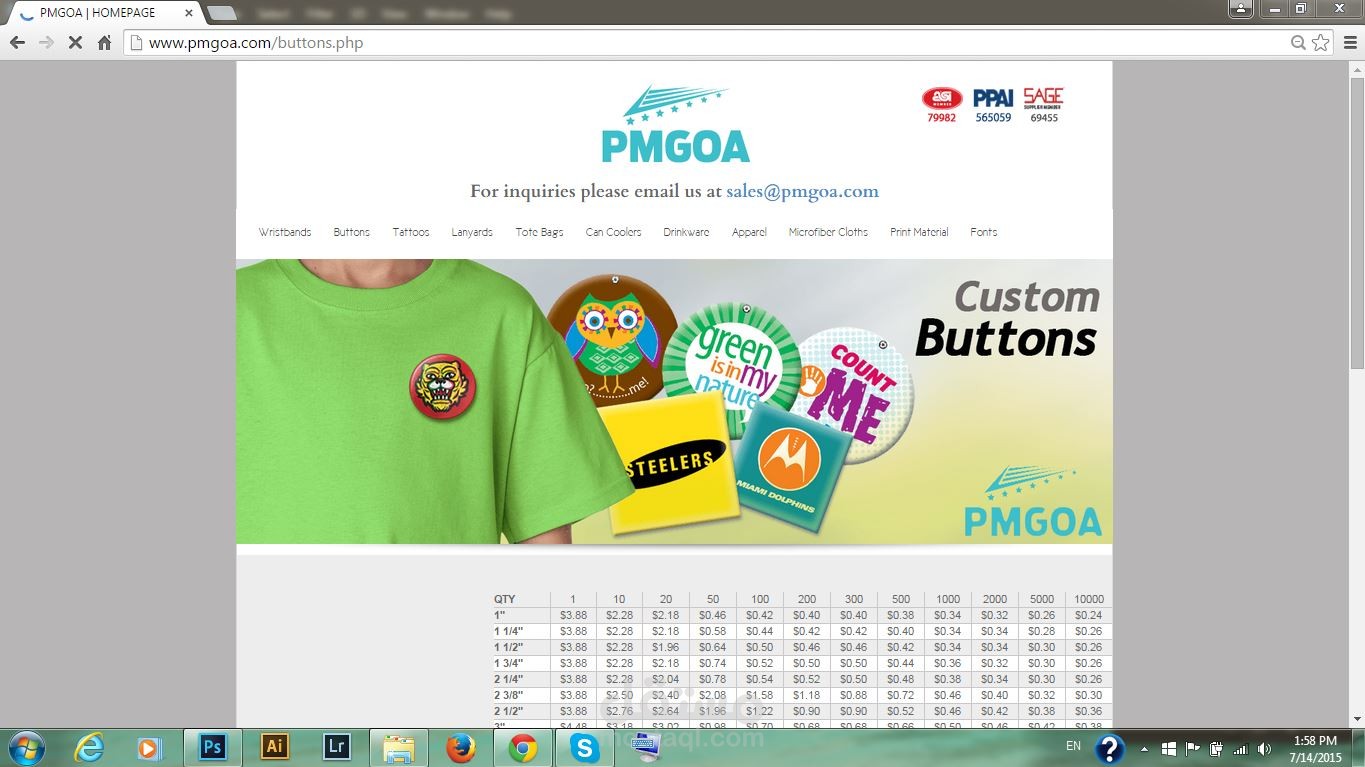
Task: Switch to Chrome in taskbar
Action: (x=522, y=748)
